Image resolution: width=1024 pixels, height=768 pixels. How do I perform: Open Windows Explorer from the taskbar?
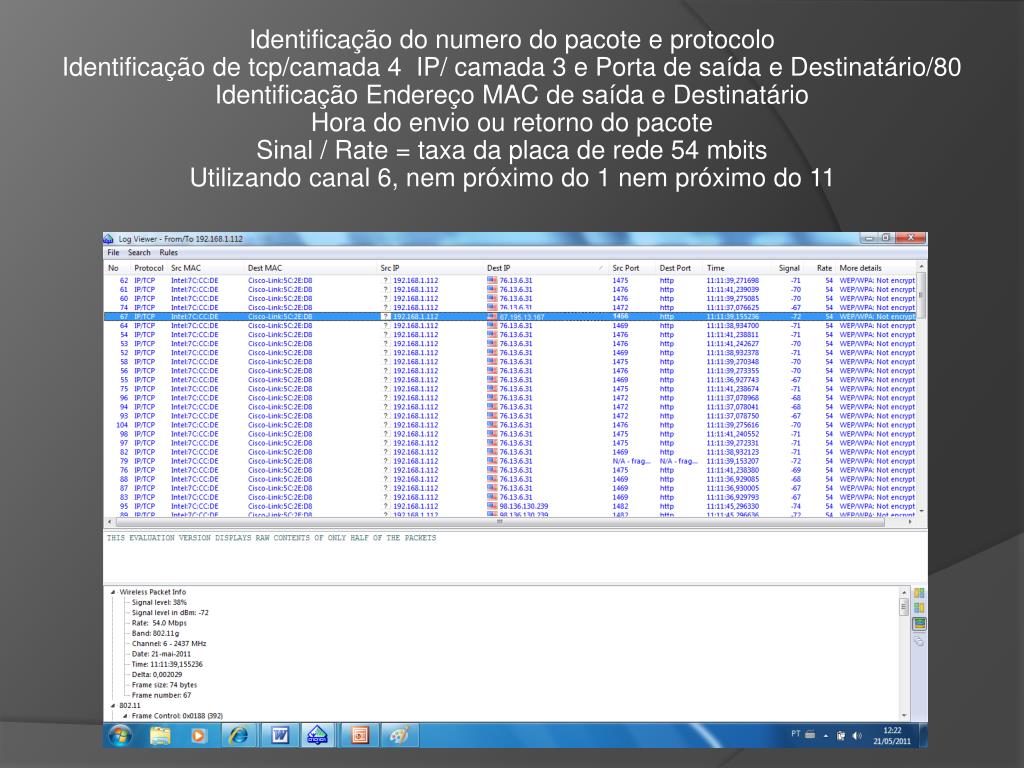click(160, 735)
